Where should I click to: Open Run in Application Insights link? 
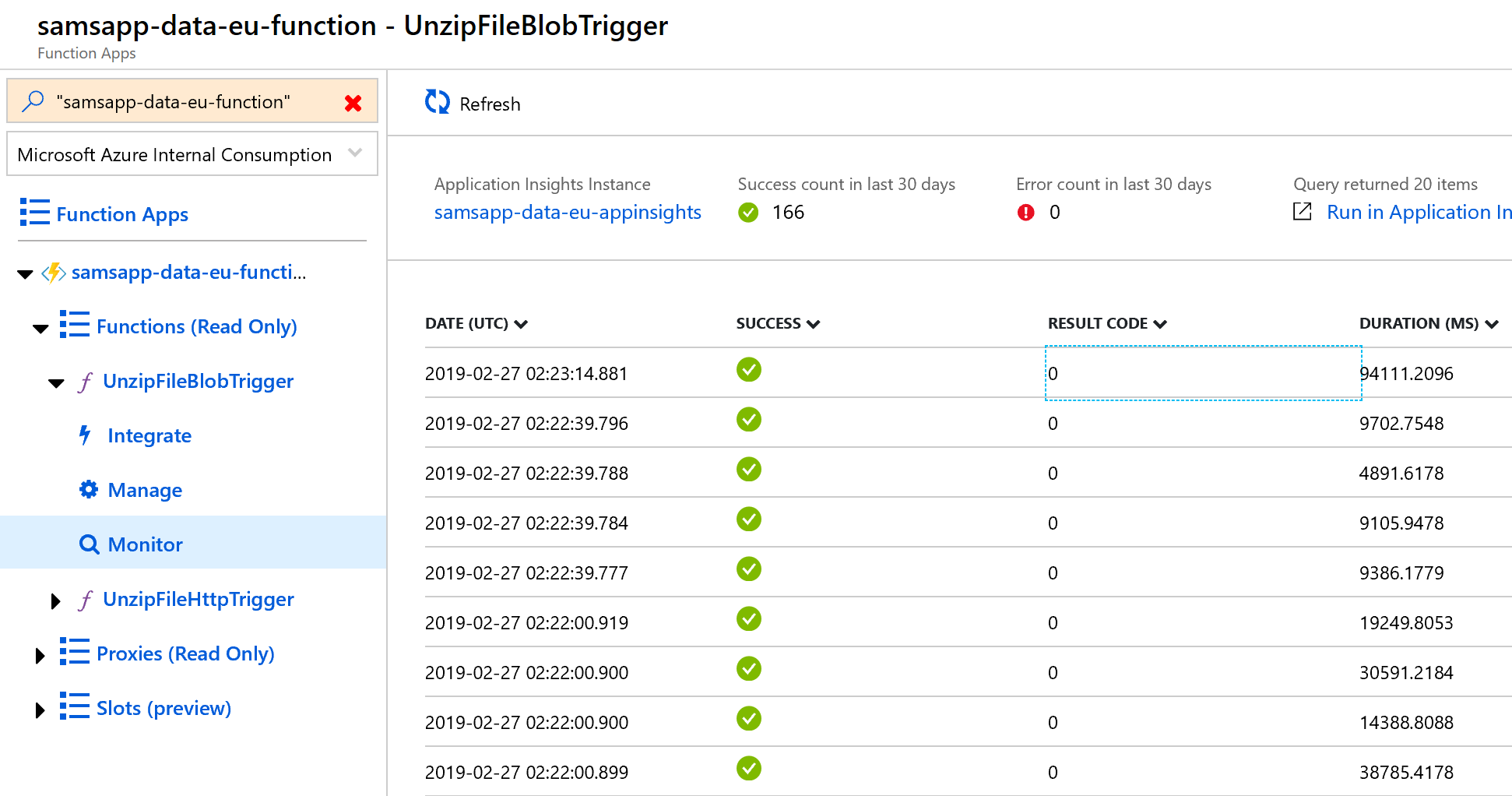click(x=1418, y=212)
